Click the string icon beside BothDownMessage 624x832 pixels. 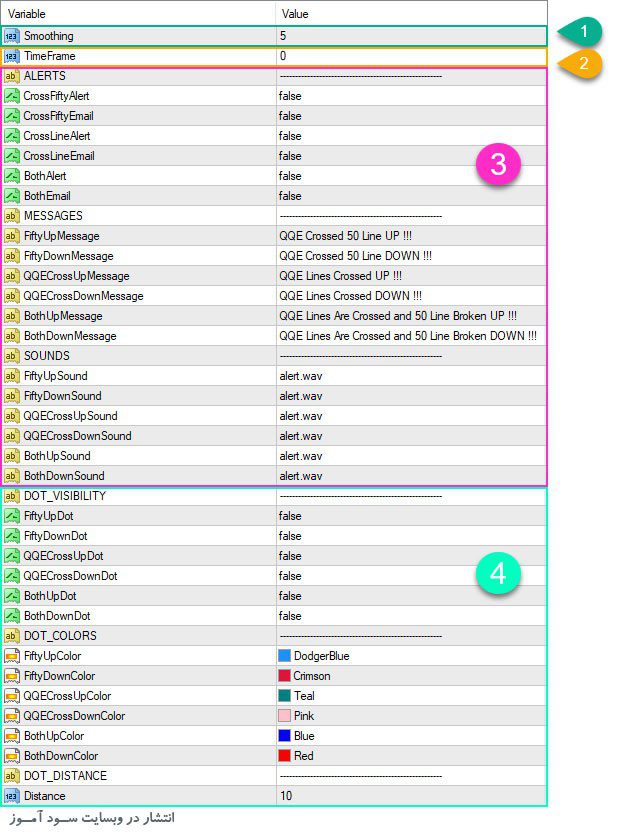pos(11,336)
